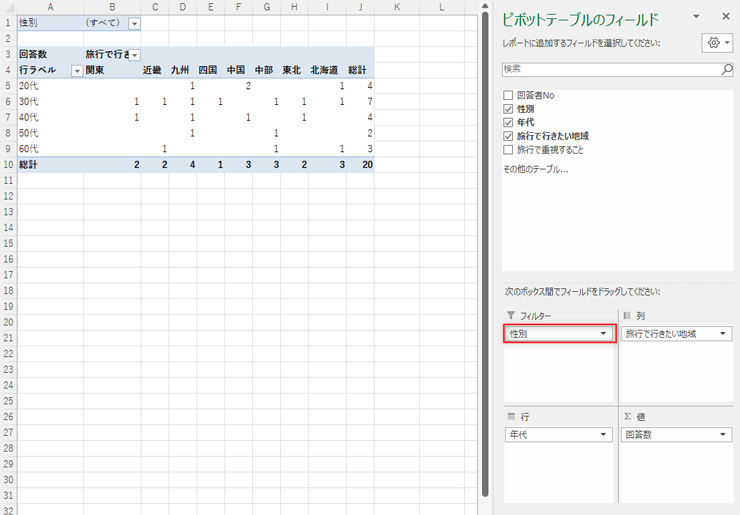Viewport: 740px width, 515px height.
Task: Close the PivotTable Fields pane
Action: pos(726,17)
